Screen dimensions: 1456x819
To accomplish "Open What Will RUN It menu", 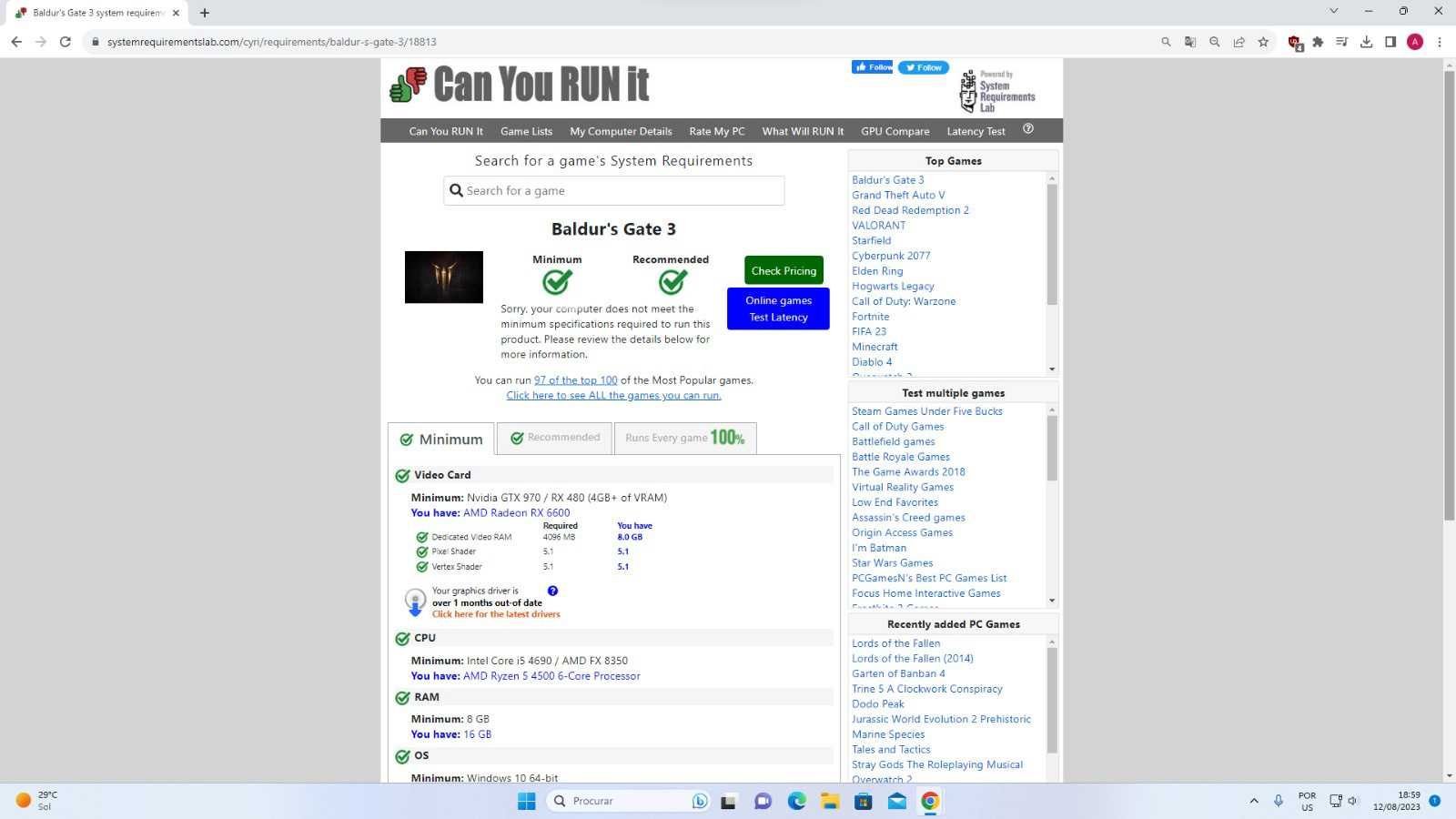I will point(803,131).
